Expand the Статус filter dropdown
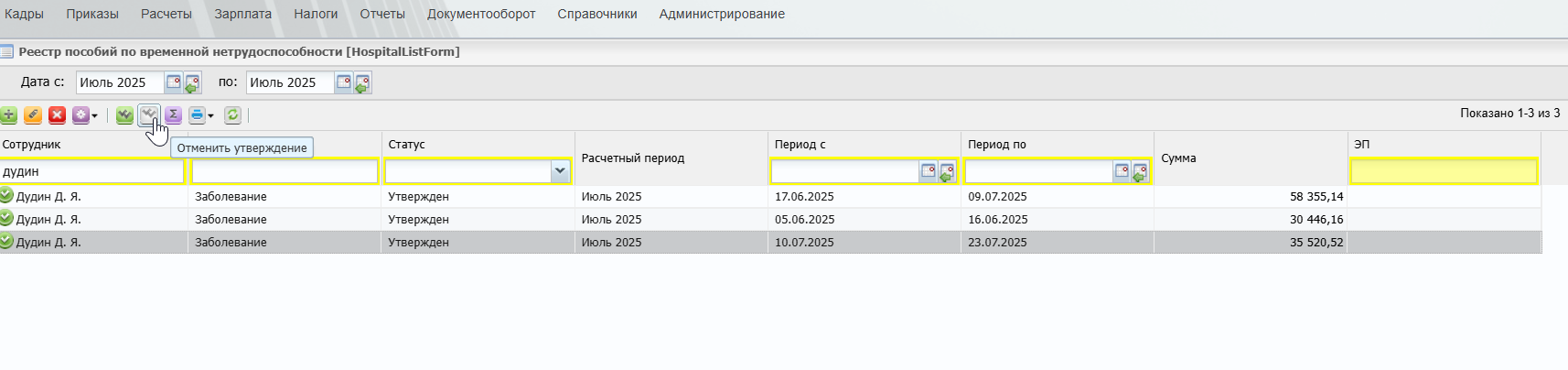Screen dimensions: 1568x370 pyautogui.click(x=560, y=171)
